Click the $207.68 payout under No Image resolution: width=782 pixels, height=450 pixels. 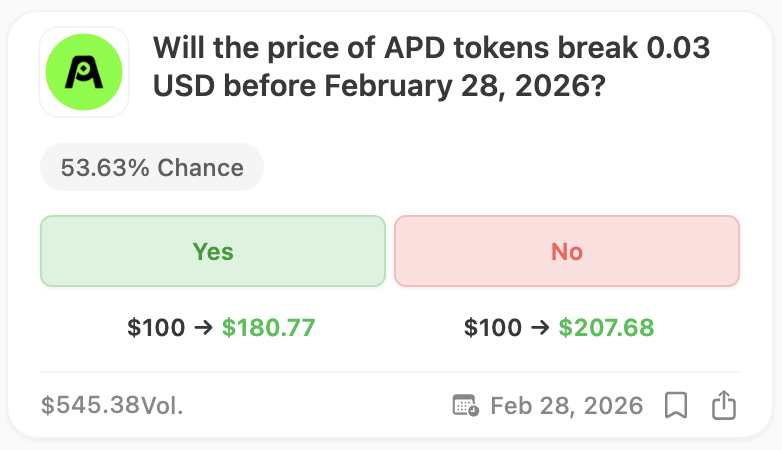pos(606,327)
